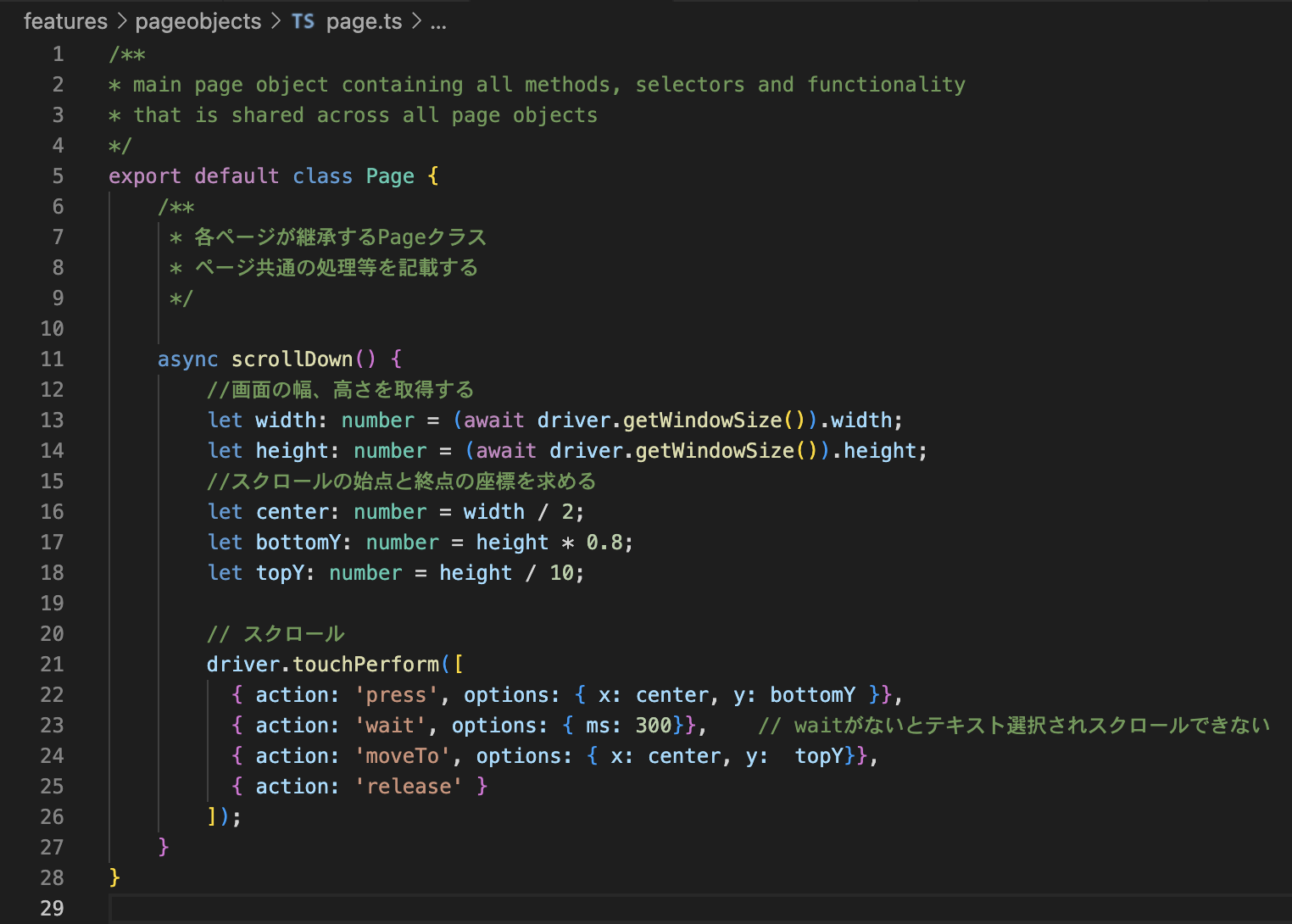Click 'bottomY' inside the press options
This screenshot has width=1292, height=924.
(x=813, y=695)
